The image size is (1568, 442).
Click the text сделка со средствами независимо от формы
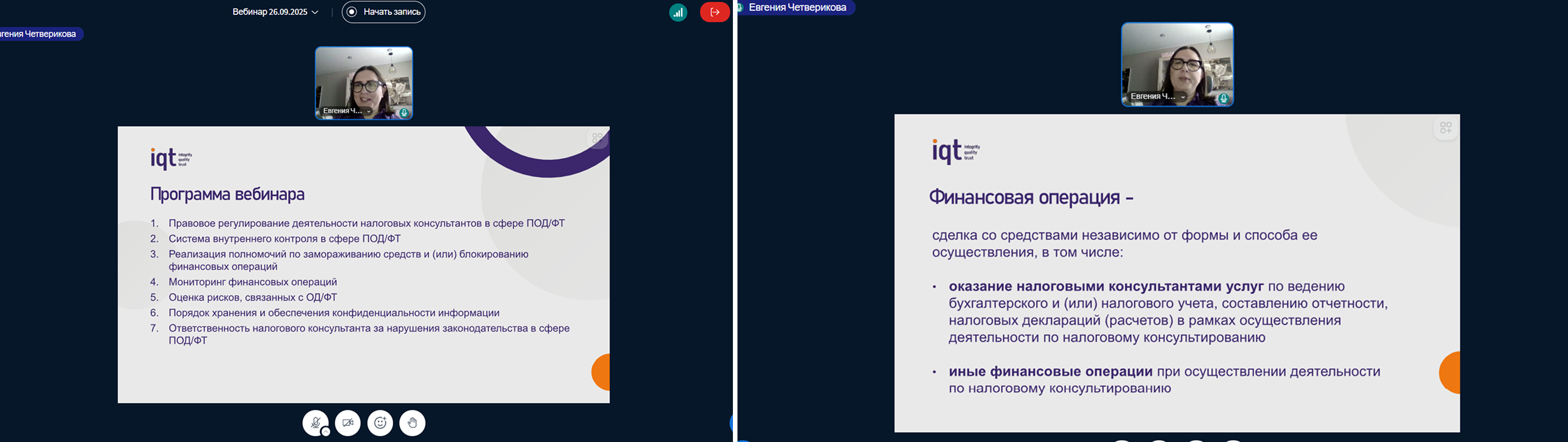point(1125,243)
